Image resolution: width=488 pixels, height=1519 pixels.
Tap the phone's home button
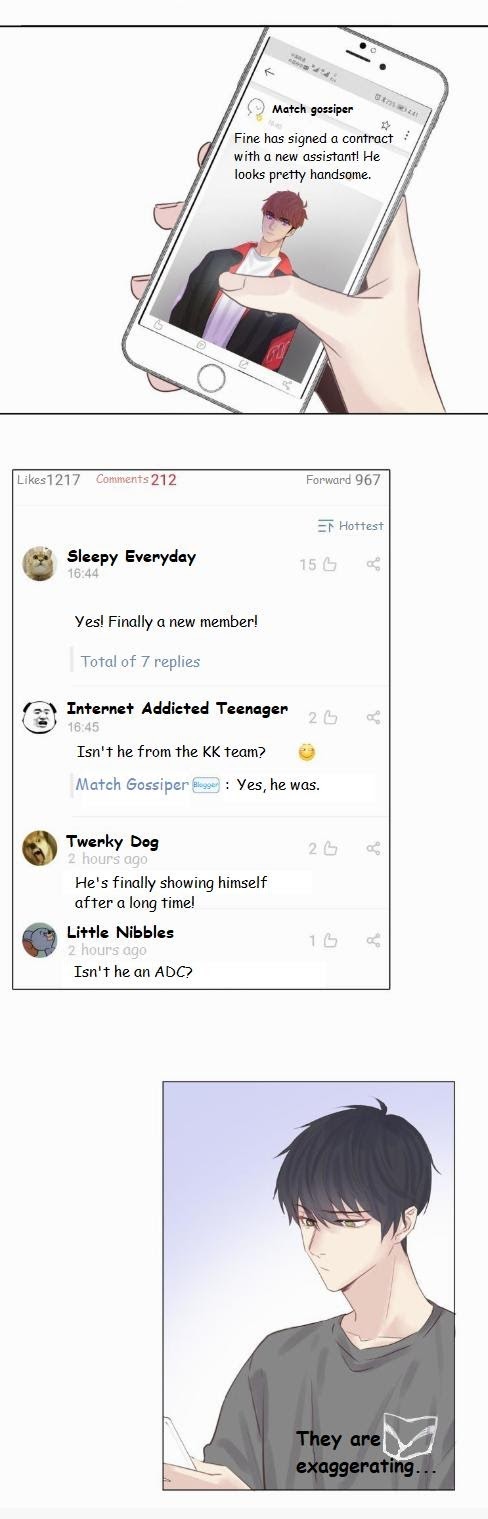pyautogui.click(x=212, y=377)
